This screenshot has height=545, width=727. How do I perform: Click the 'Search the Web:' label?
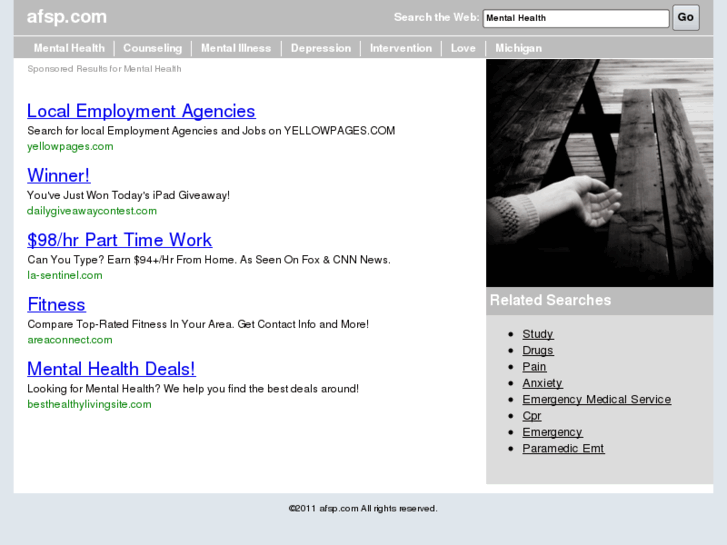pyautogui.click(x=436, y=17)
